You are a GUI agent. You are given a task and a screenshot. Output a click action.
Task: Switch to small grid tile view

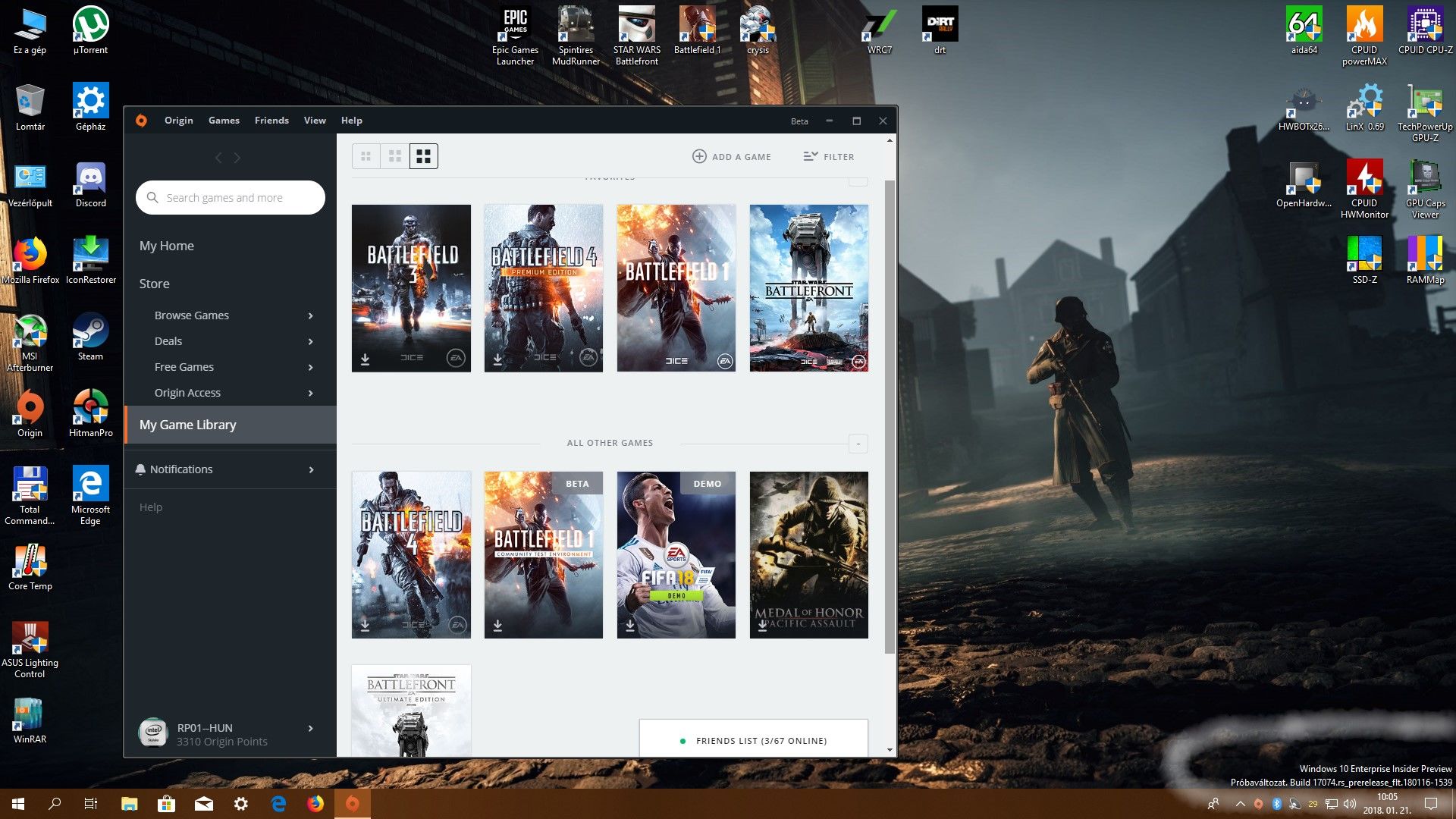point(366,156)
